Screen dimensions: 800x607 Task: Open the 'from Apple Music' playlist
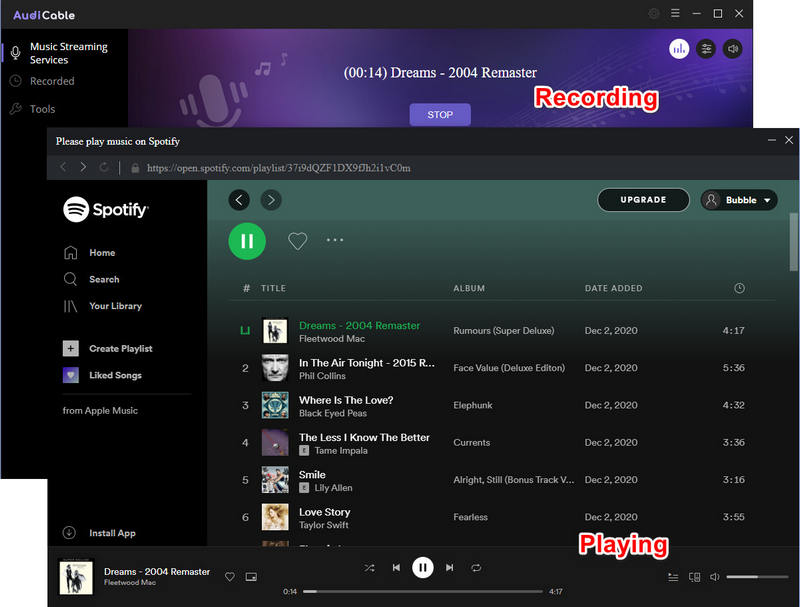pos(100,410)
